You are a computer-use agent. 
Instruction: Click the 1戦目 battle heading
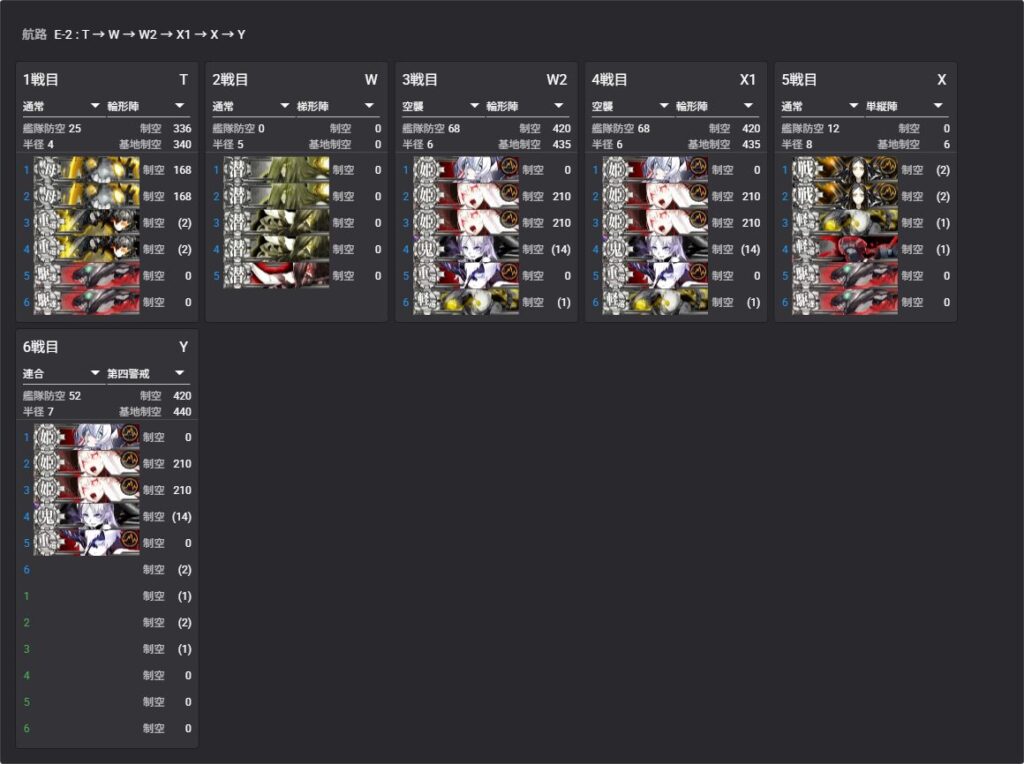pyautogui.click(x=40, y=80)
